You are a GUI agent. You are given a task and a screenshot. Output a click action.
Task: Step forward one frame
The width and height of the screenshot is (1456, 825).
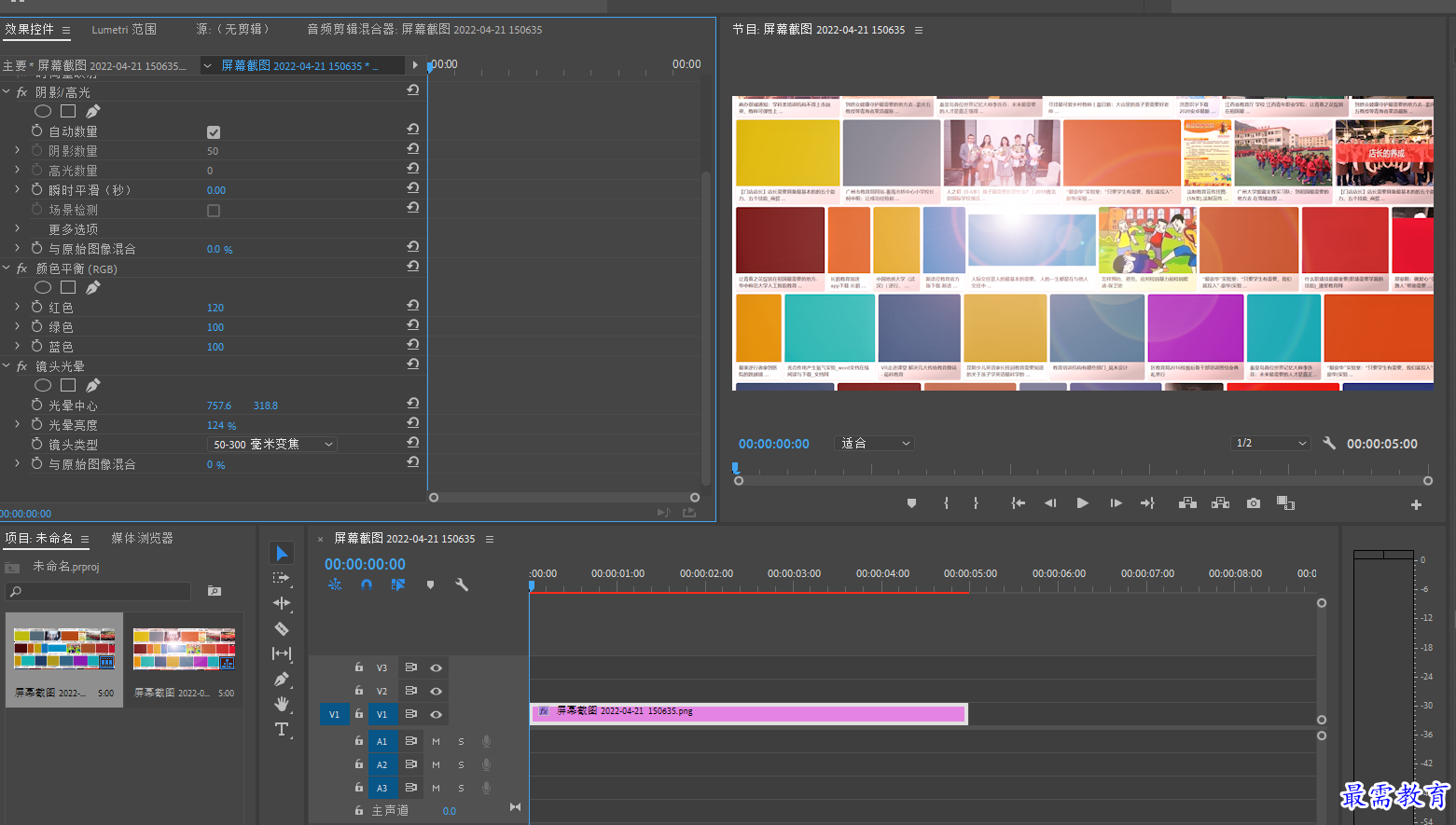(x=1116, y=503)
